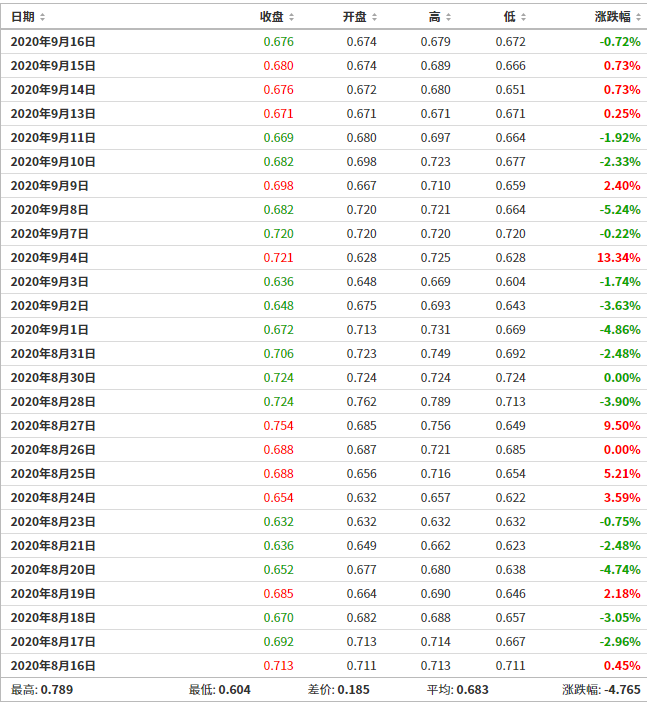Click the 收盘 column header text
The width and height of the screenshot is (647, 704).
pos(272,17)
